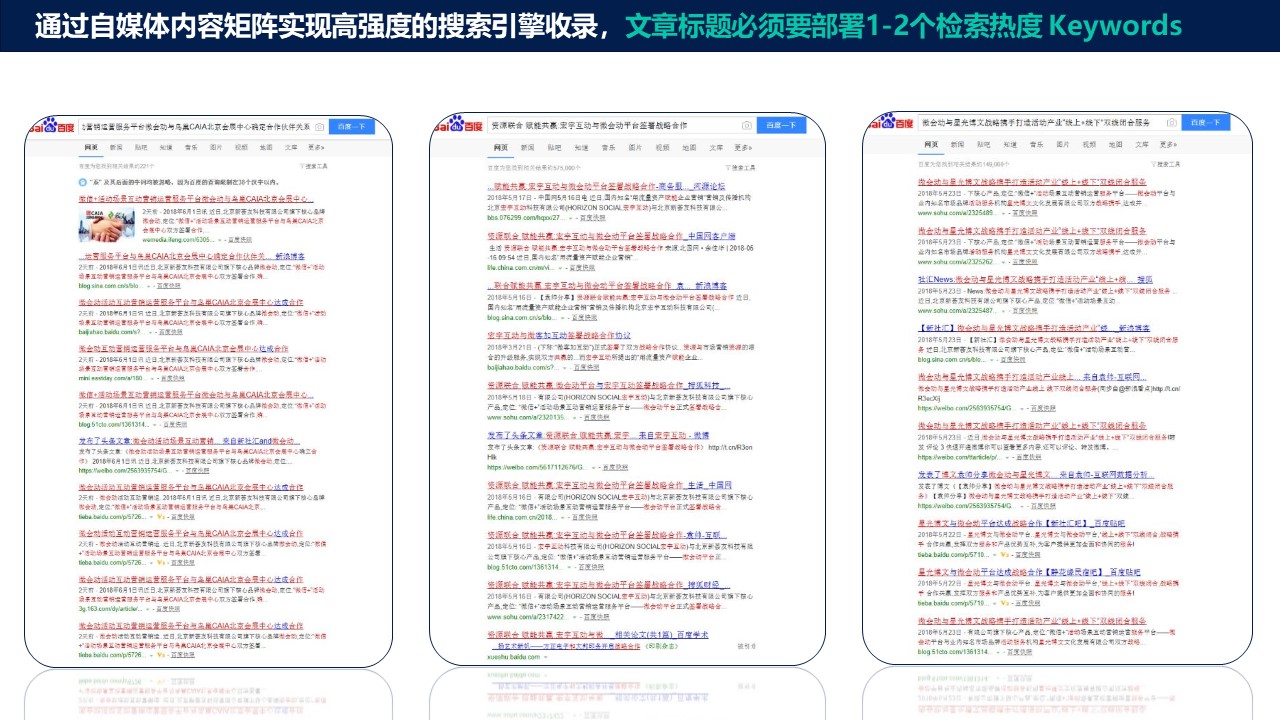Image resolution: width=1280 pixels, height=720 pixels.
Task: Expand the arrow beside wemedia.ifeng.com URL
Action: pyautogui.click(x=220, y=240)
